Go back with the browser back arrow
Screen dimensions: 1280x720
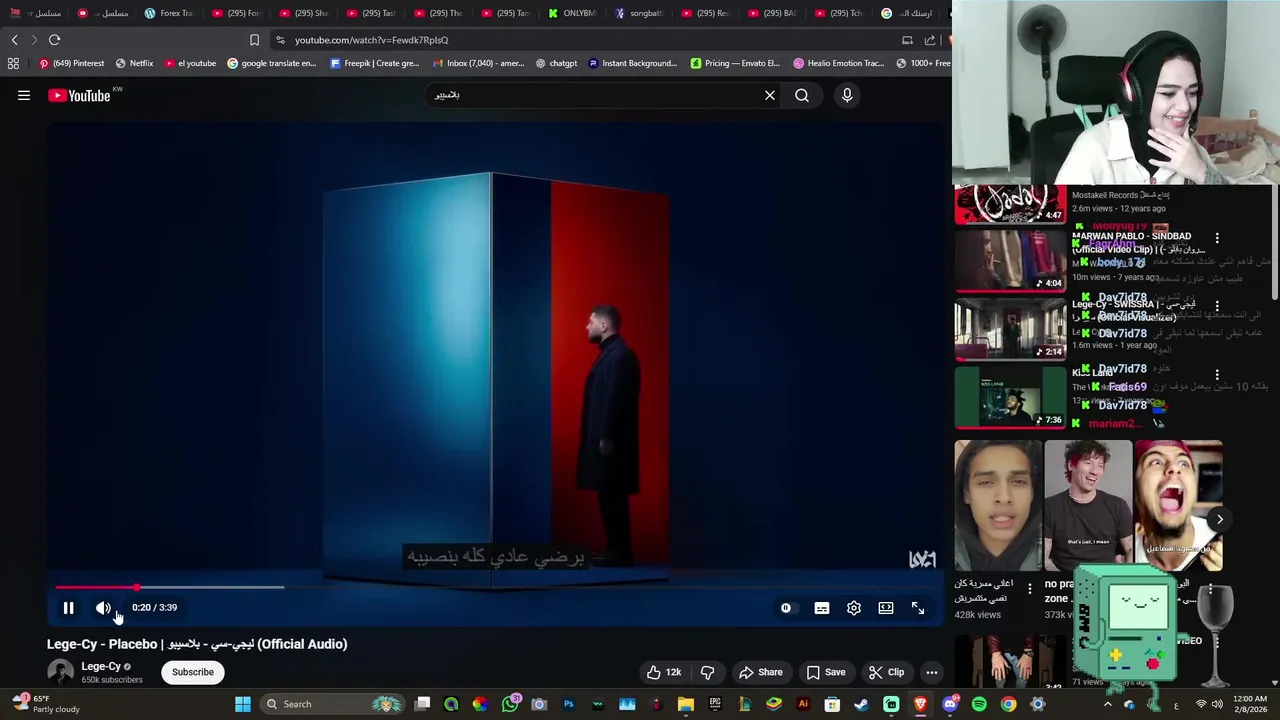[x=14, y=40]
